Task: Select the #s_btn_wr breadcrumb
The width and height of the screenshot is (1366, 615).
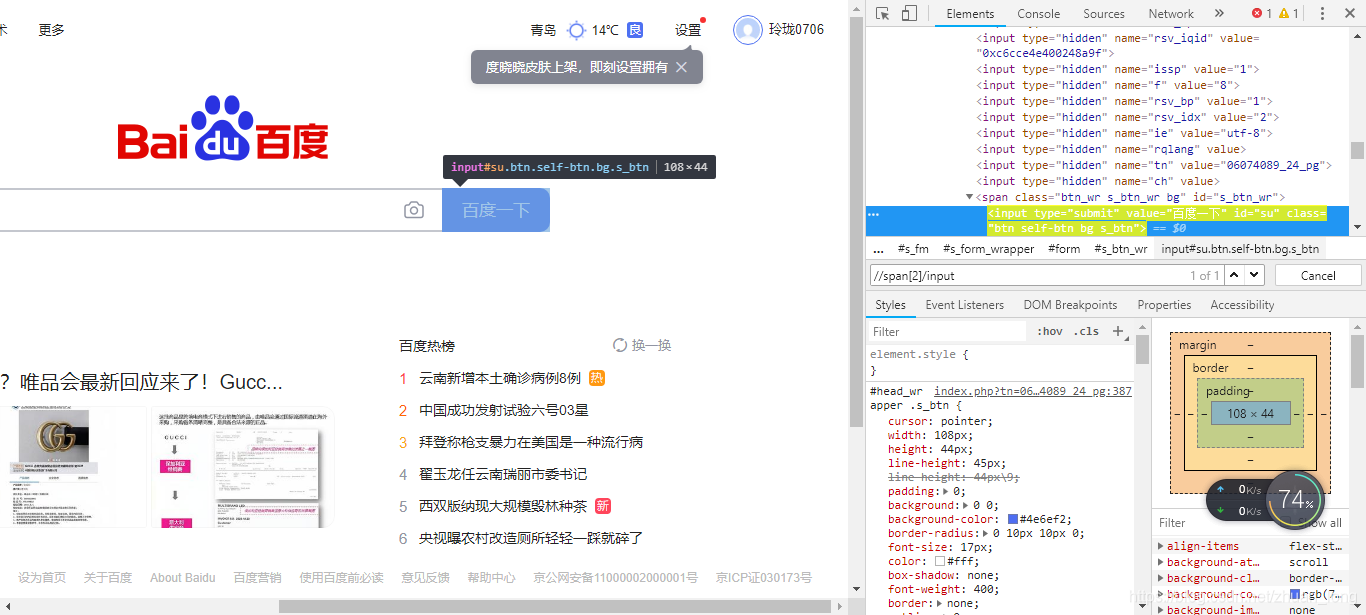Action: (1120, 249)
